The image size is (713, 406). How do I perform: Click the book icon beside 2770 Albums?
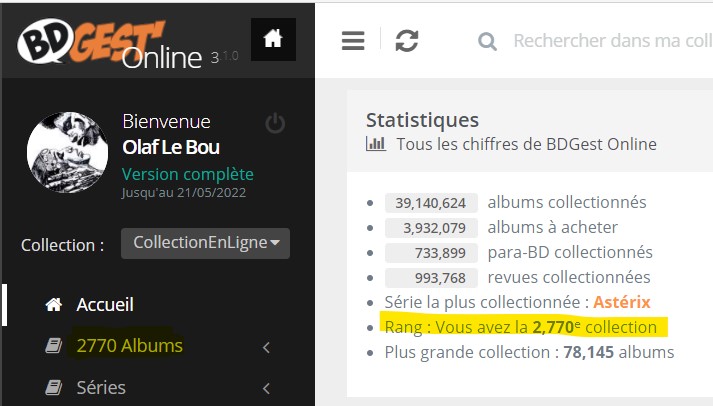coord(54,346)
